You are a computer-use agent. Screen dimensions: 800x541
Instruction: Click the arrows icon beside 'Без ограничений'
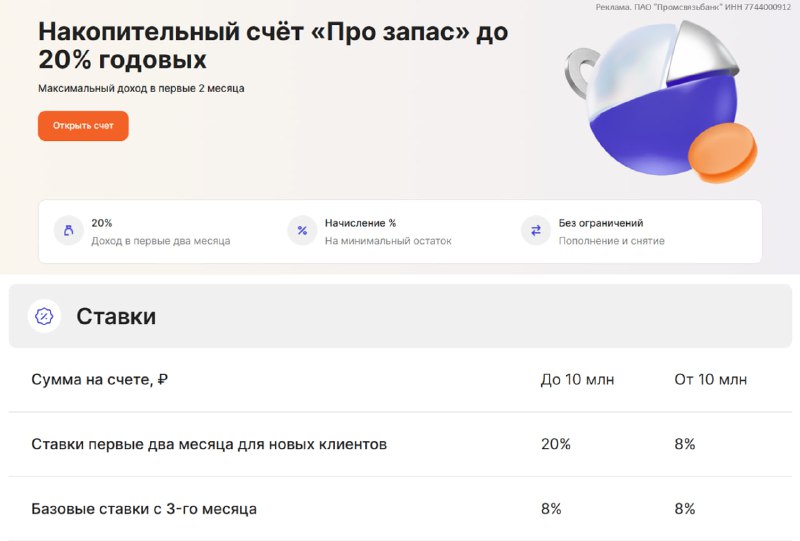pyautogui.click(x=536, y=231)
